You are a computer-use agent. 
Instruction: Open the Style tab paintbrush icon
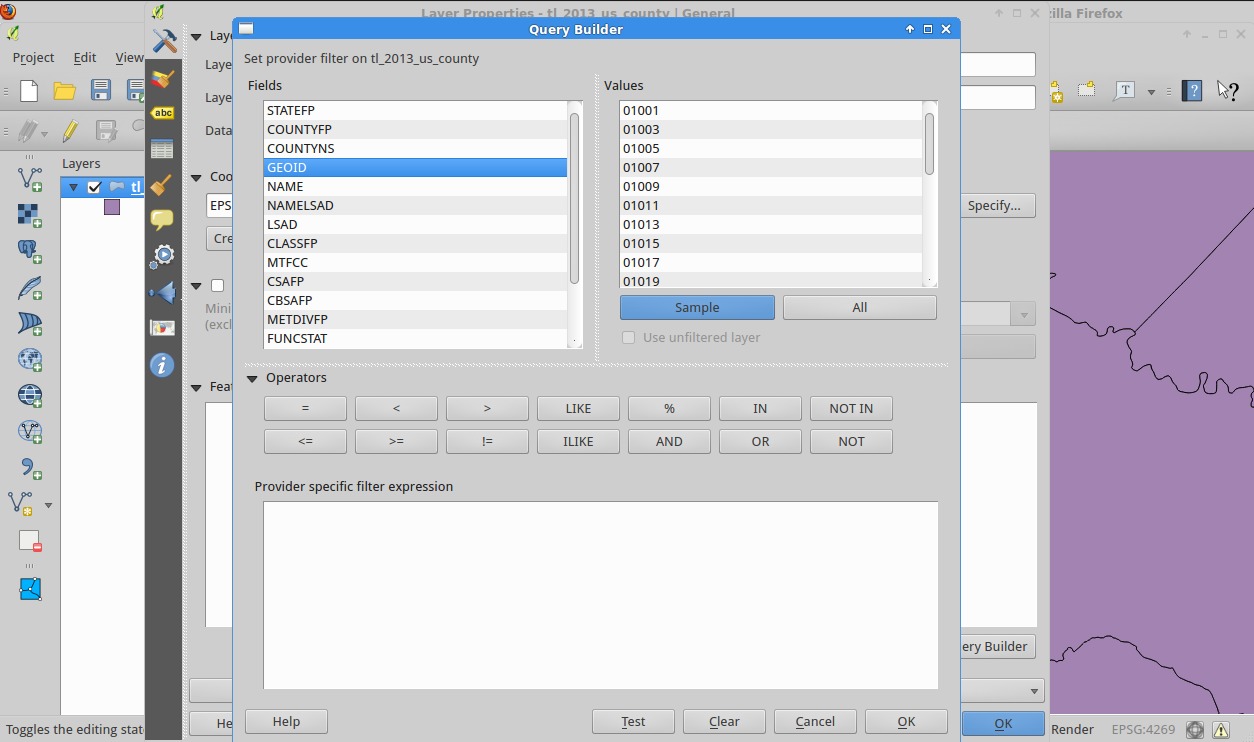[x=162, y=78]
